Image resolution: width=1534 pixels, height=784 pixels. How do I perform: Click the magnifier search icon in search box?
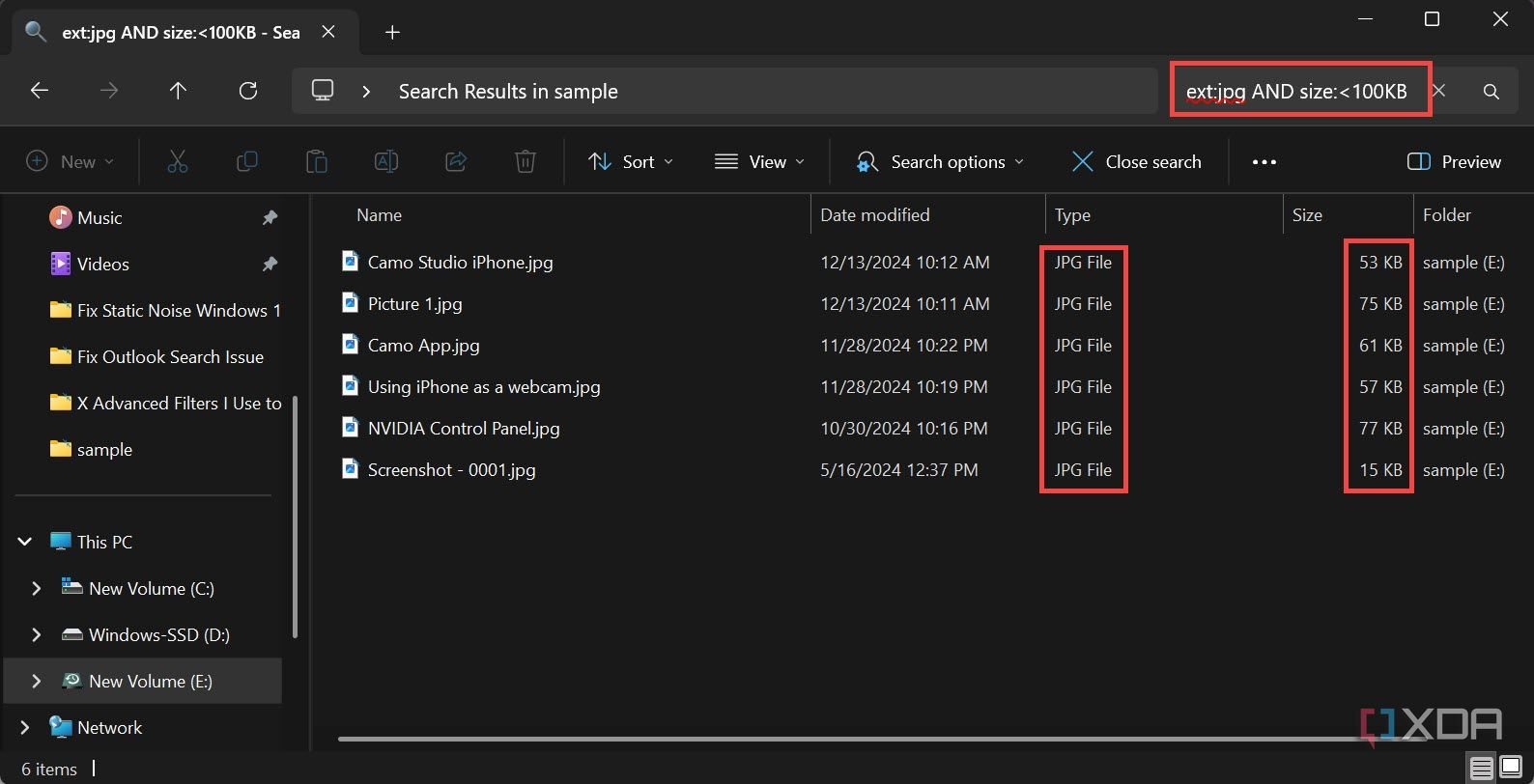pyautogui.click(x=1491, y=92)
